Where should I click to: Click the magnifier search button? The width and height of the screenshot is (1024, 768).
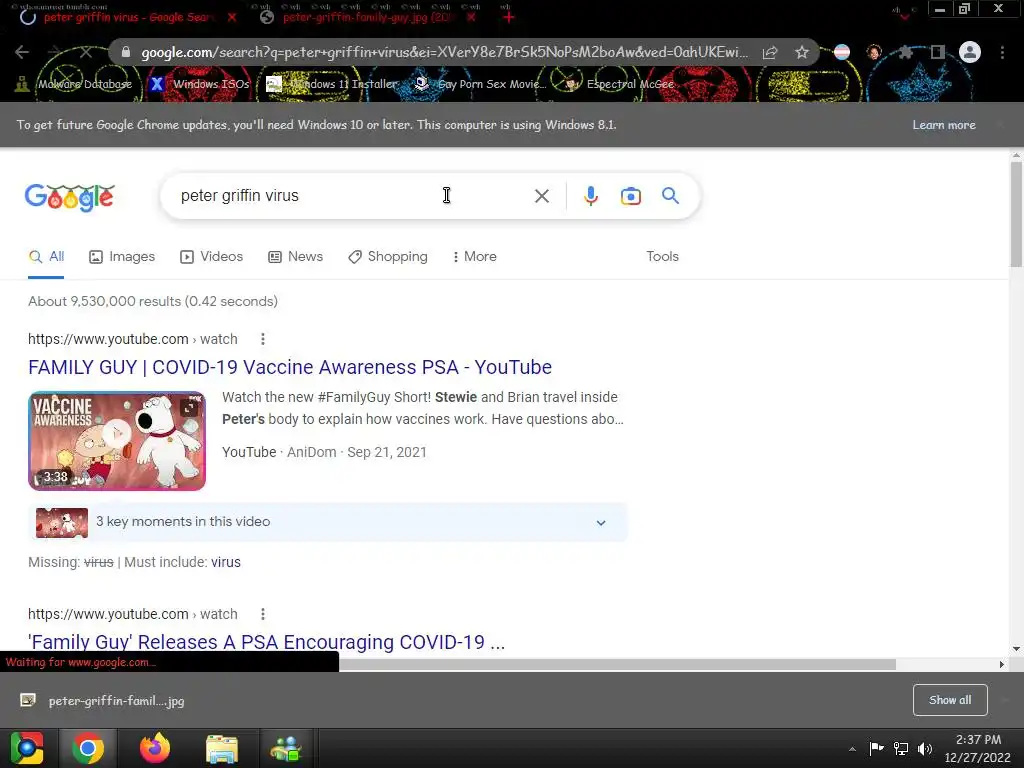[670, 195]
